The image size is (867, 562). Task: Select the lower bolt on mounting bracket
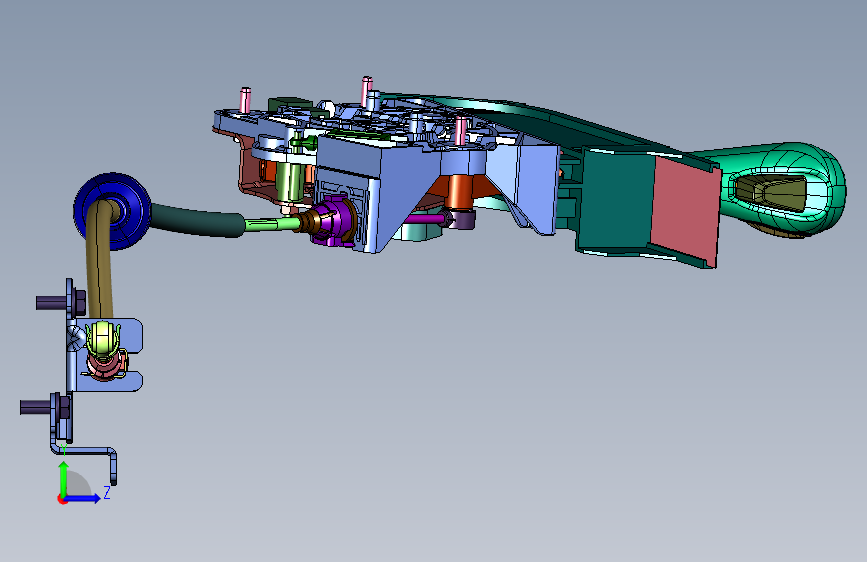pyautogui.click(x=45, y=407)
